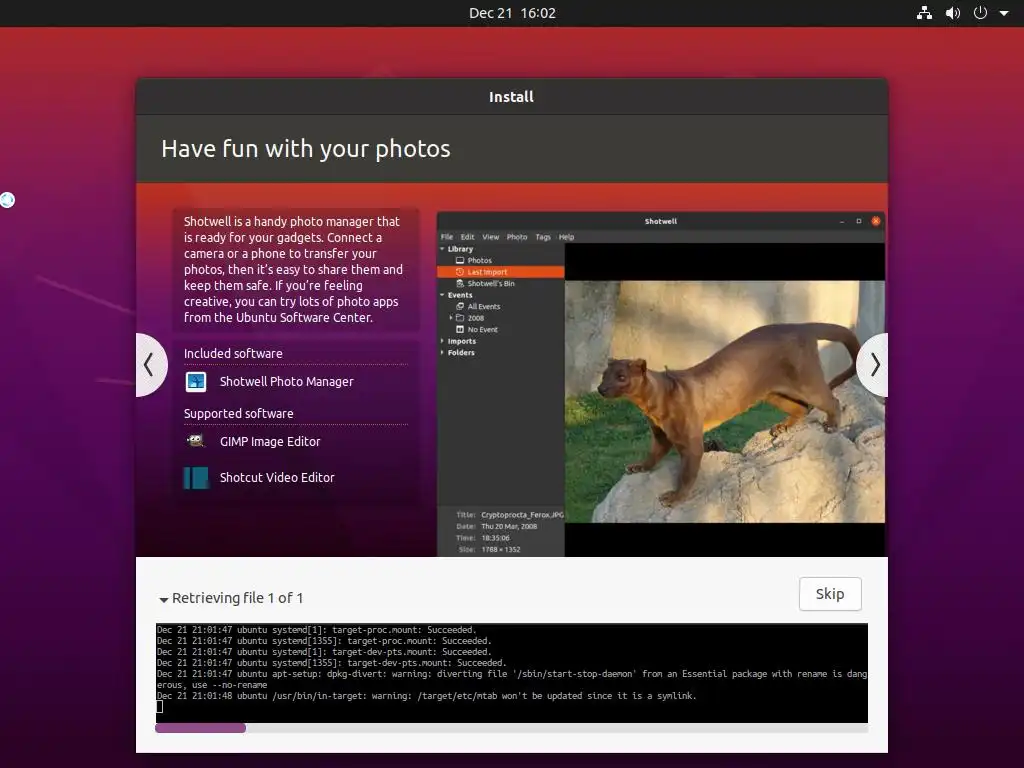This screenshot has width=1024, height=768.
Task: Click the power icon in top bar
Action: 980,13
